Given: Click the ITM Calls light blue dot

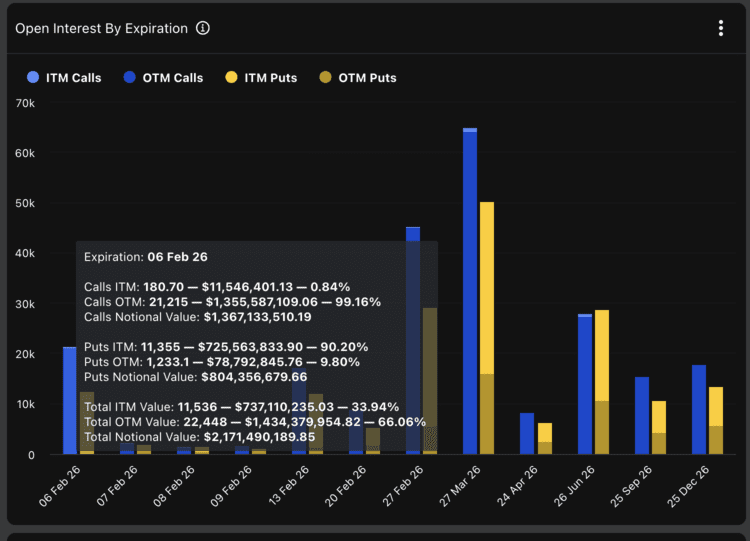Looking at the screenshot, I should tap(33, 78).
